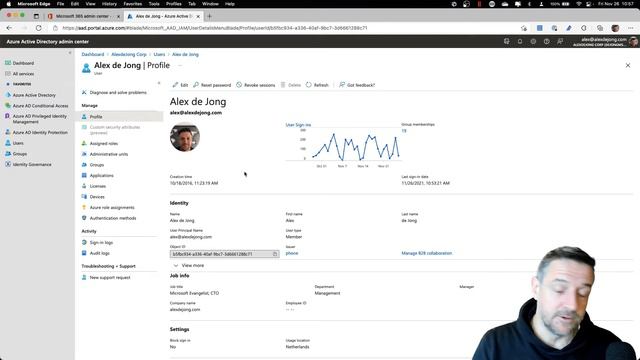
Task: Open Administrative units blade
Action: [x=109, y=154]
